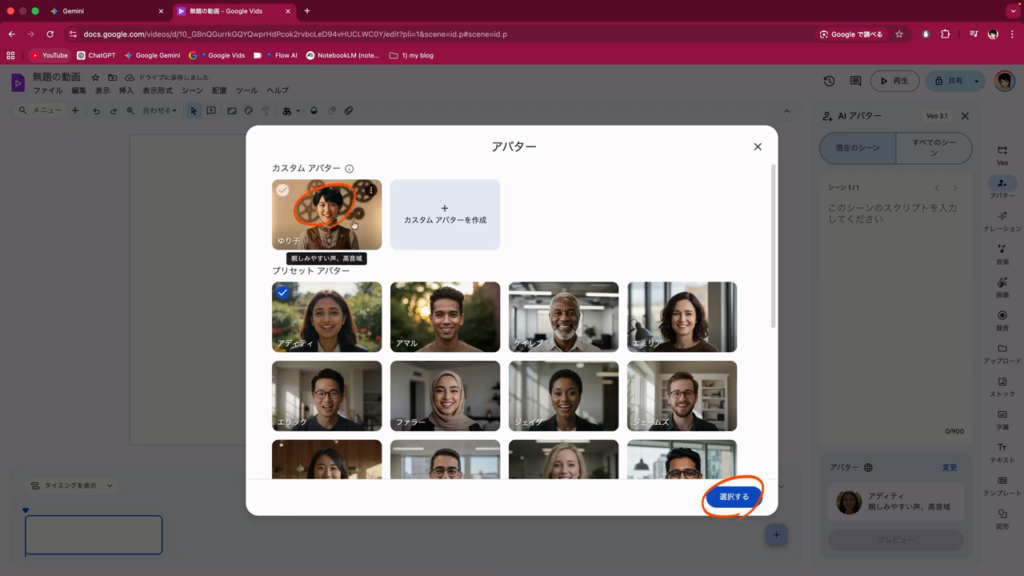Screen dimensions: 1024x576
Task: Click the undo arrow in toolbar
Action: coord(97,111)
